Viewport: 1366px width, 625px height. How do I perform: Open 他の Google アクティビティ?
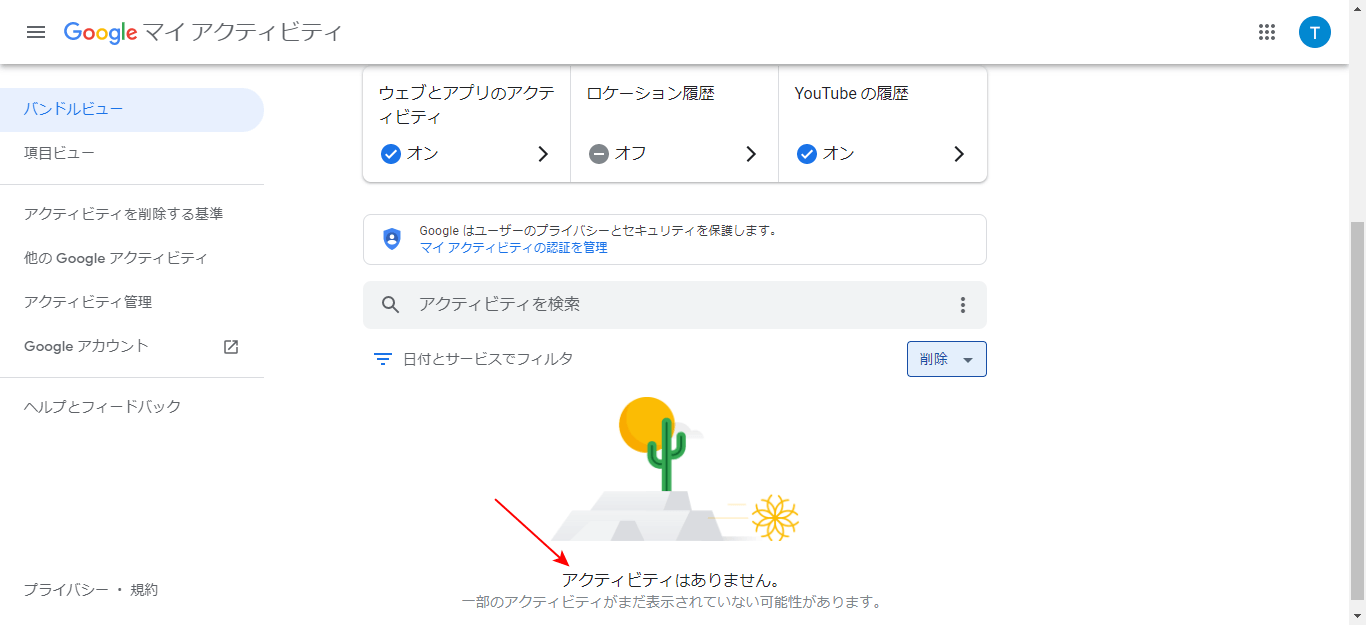point(132,258)
